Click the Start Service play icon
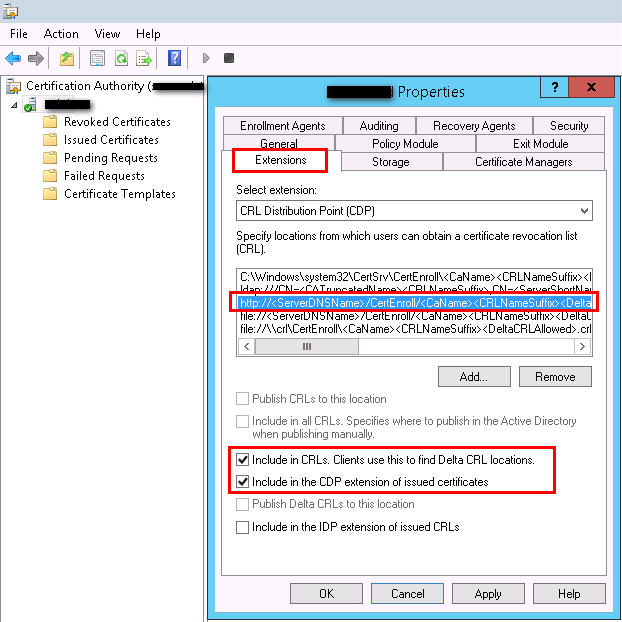The image size is (622, 622). point(207,58)
